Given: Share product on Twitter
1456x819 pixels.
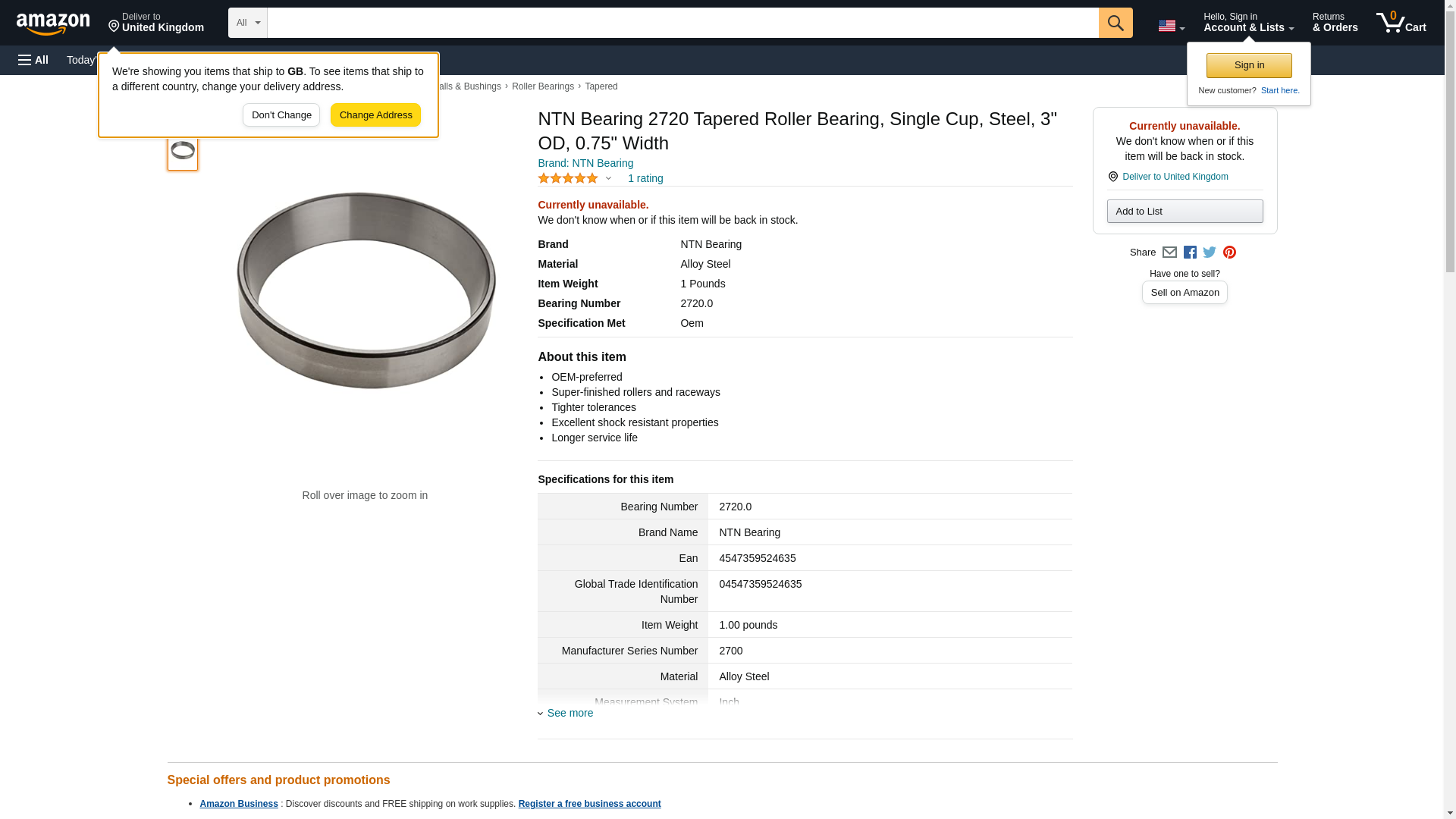Looking at the screenshot, I should click(1210, 253).
